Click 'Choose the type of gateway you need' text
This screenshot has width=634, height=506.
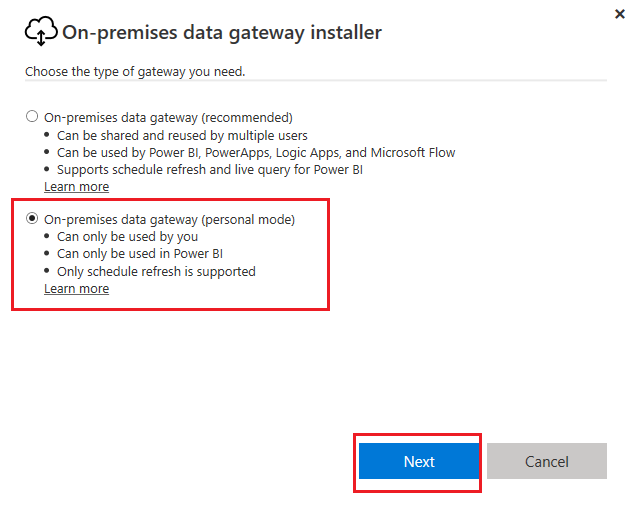[135, 71]
